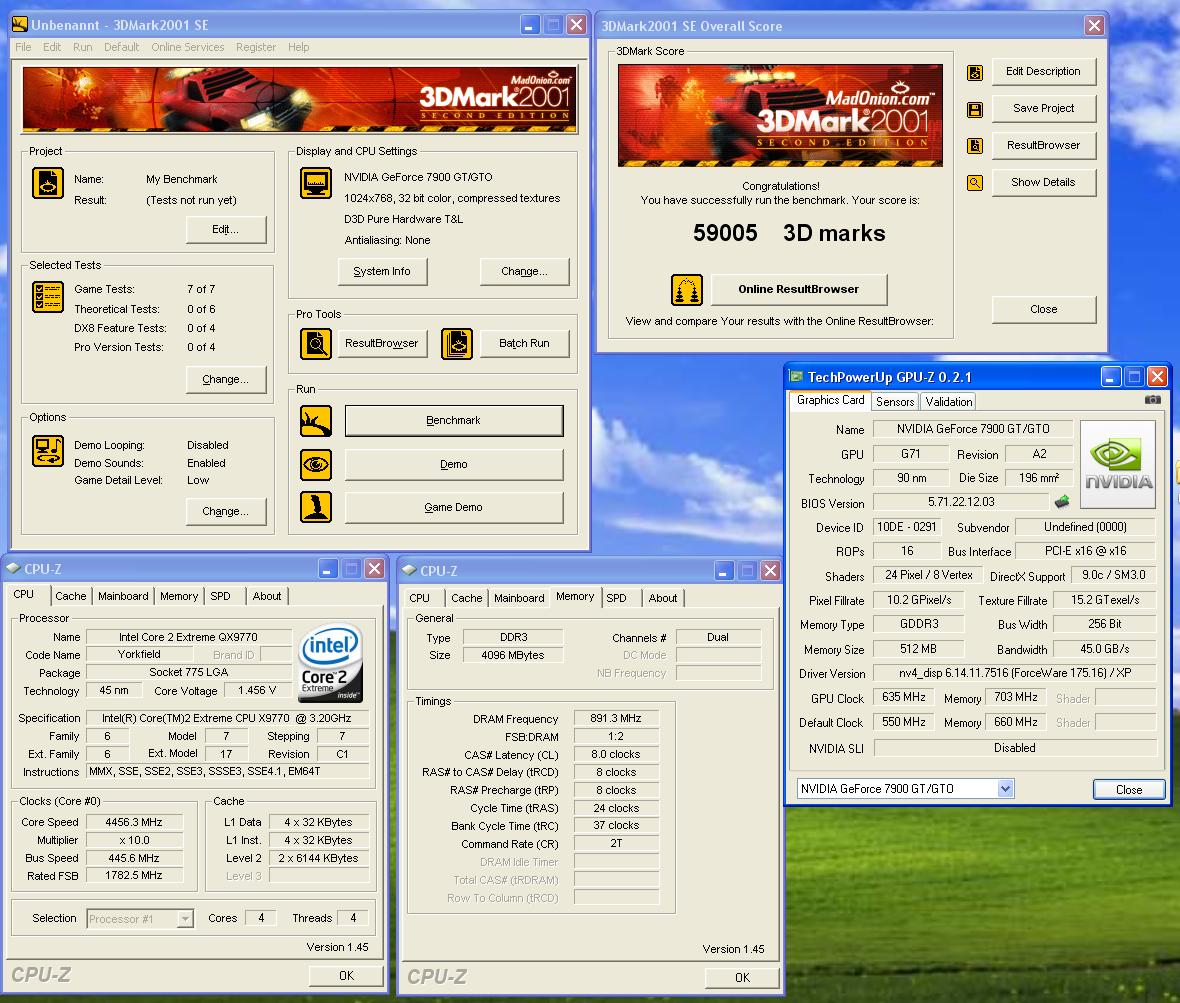Open the Online Services menu

coord(187,47)
